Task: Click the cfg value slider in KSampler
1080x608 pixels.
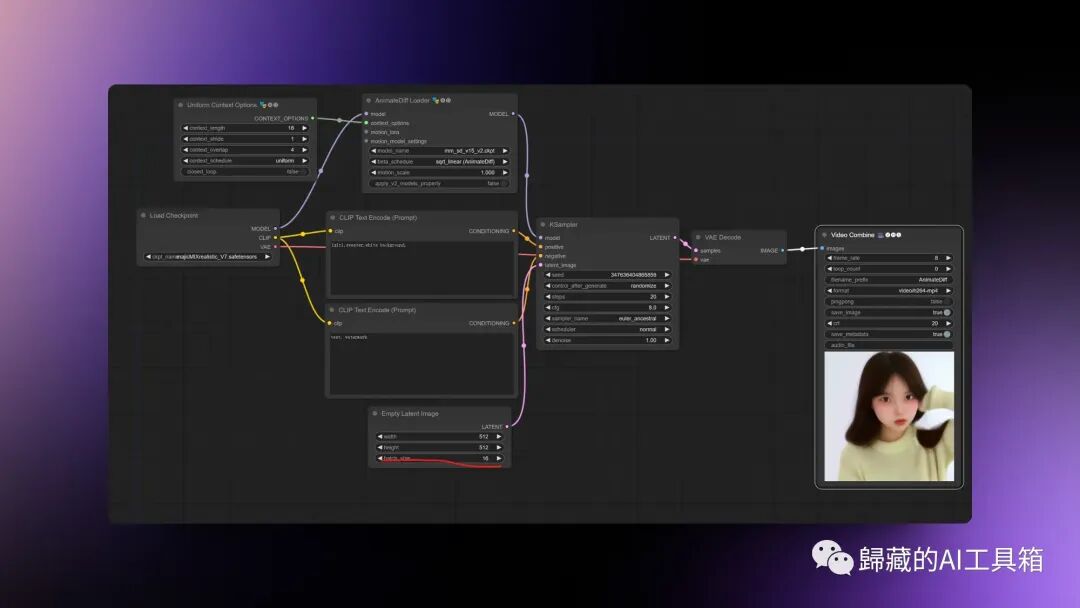Action: coord(608,308)
